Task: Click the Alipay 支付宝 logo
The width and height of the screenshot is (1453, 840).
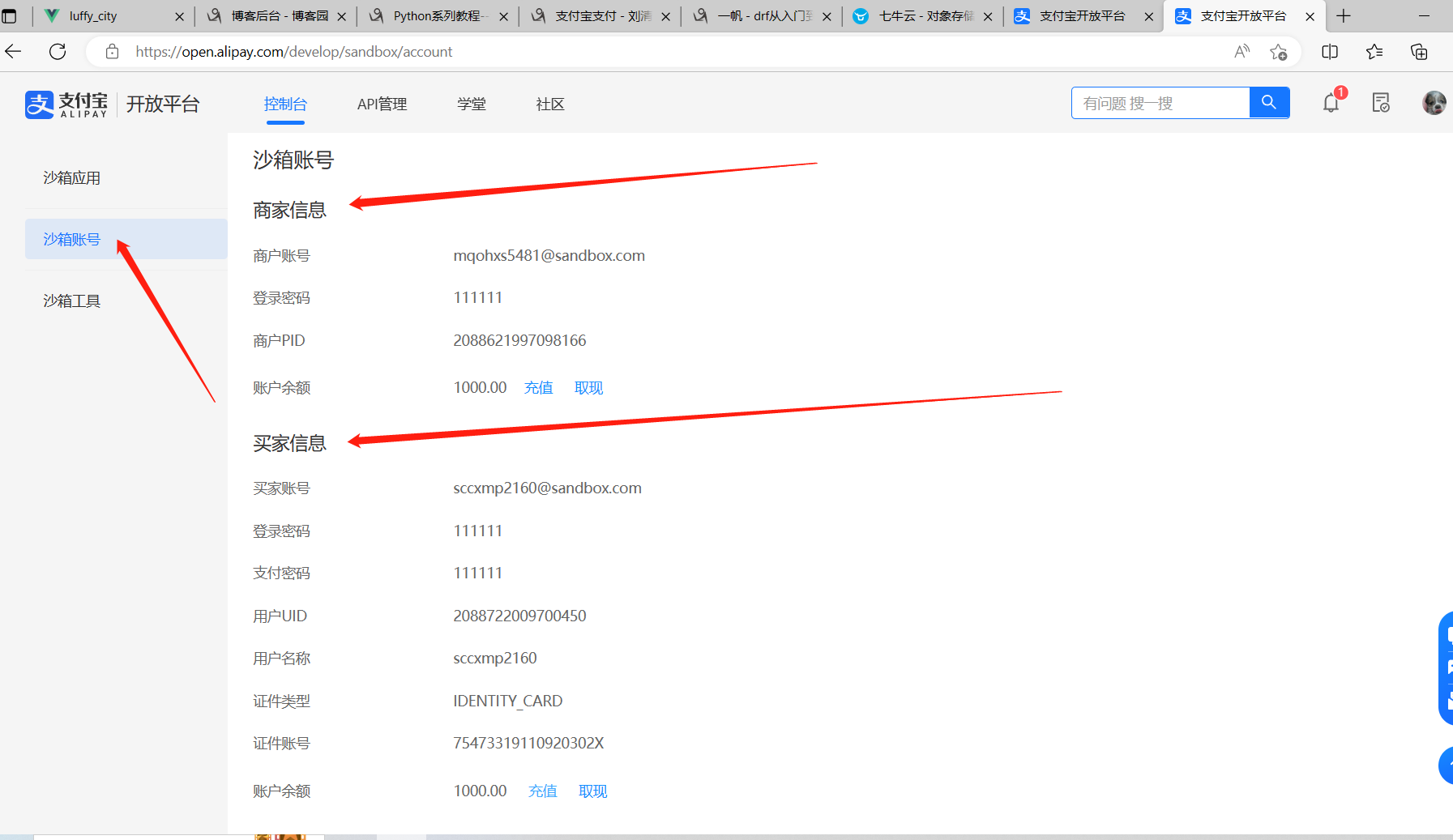Action: pyautogui.click(x=66, y=104)
